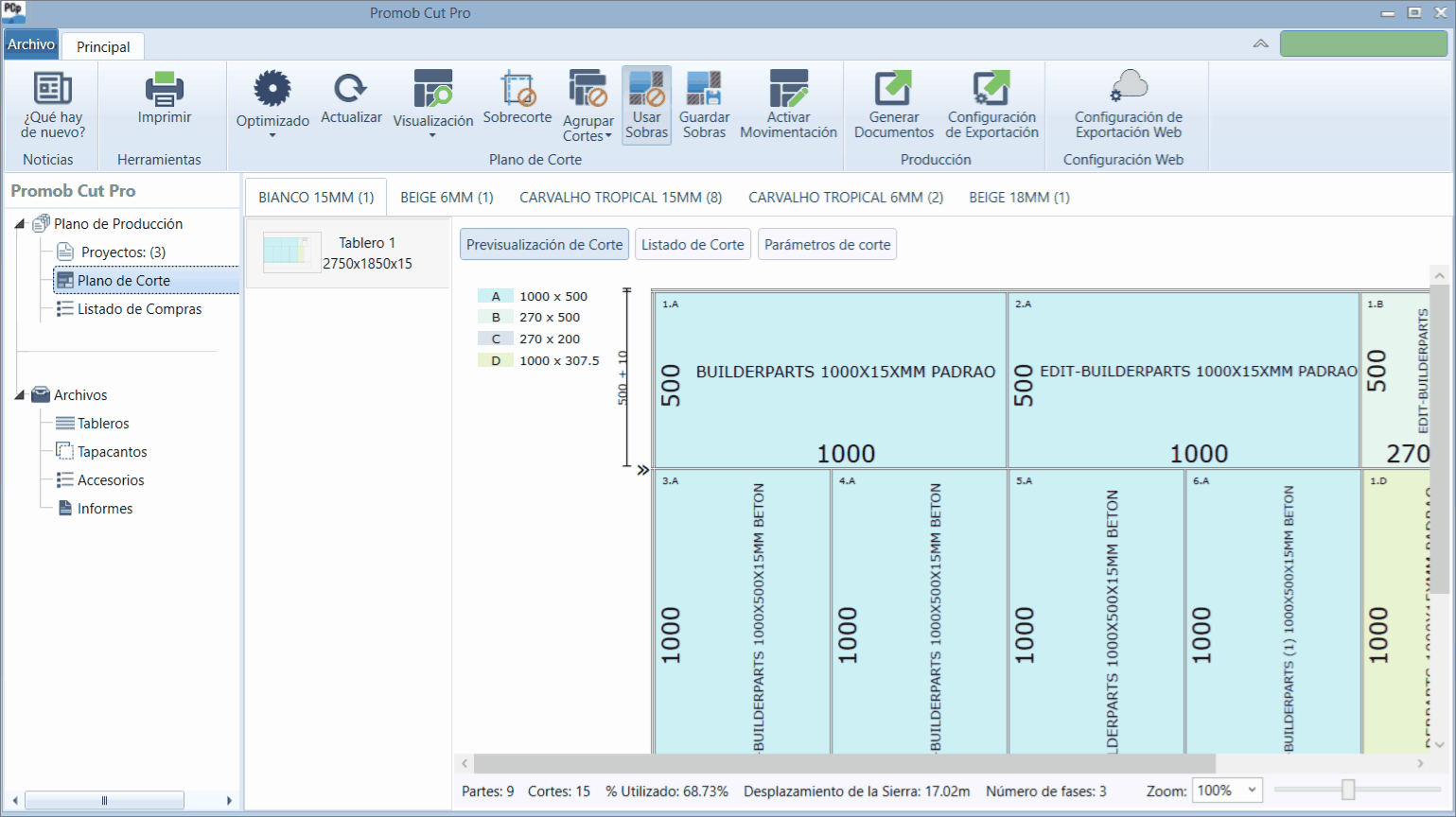Image resolution: width=1456 pixels, height=817 pixels.
Task: Click the Sobrecorte tool icon
Action: coord(517,89)
